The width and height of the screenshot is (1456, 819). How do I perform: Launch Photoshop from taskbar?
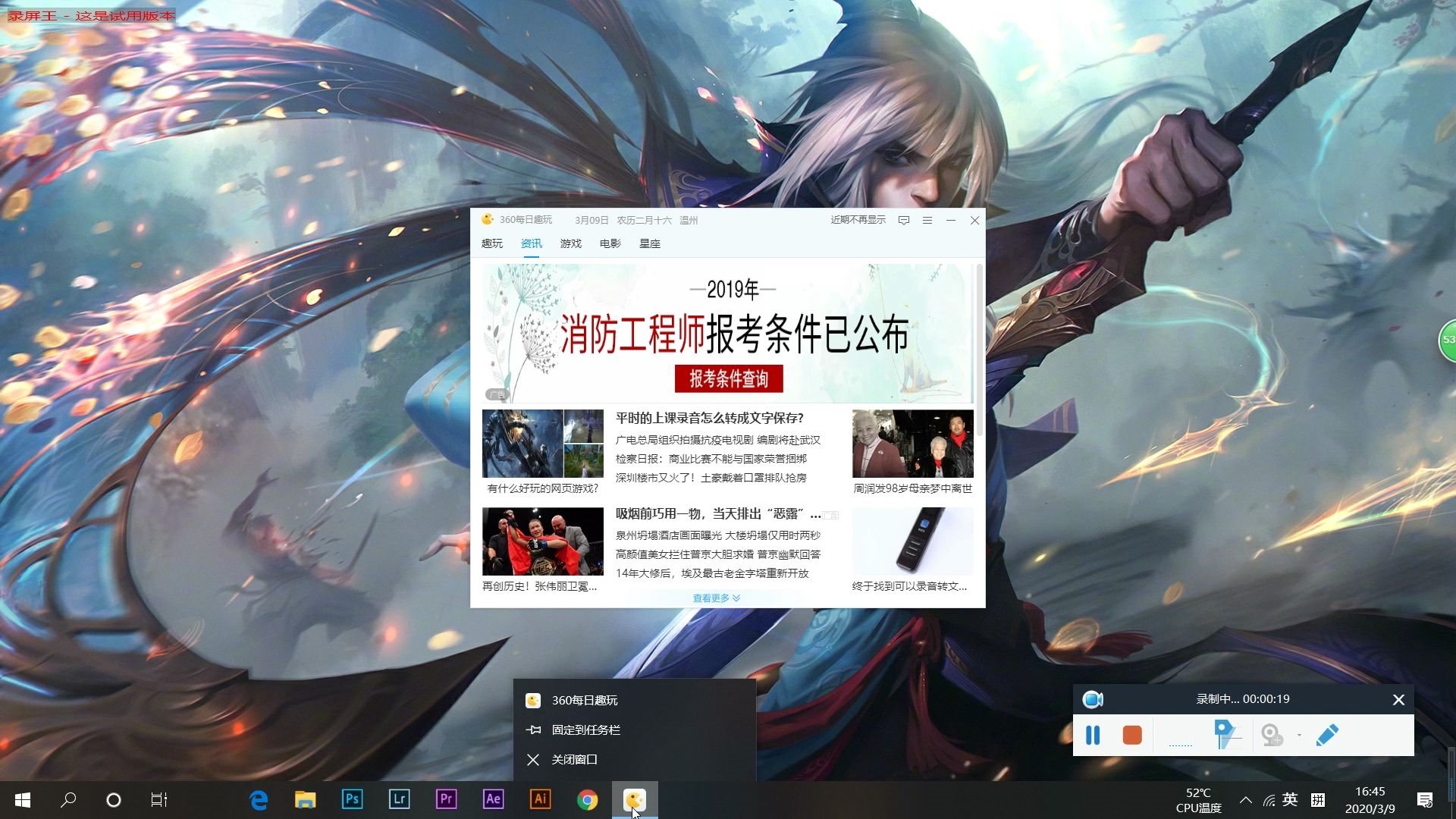click(x=352, y=800)
